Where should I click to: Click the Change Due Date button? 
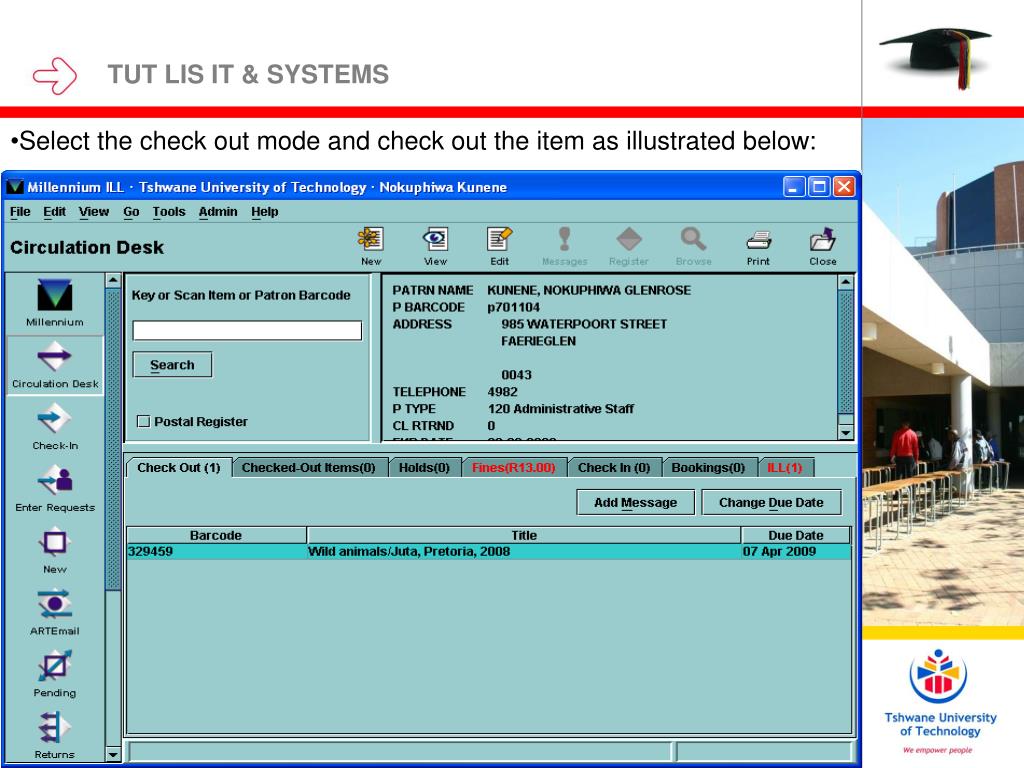tap(771, 502)
